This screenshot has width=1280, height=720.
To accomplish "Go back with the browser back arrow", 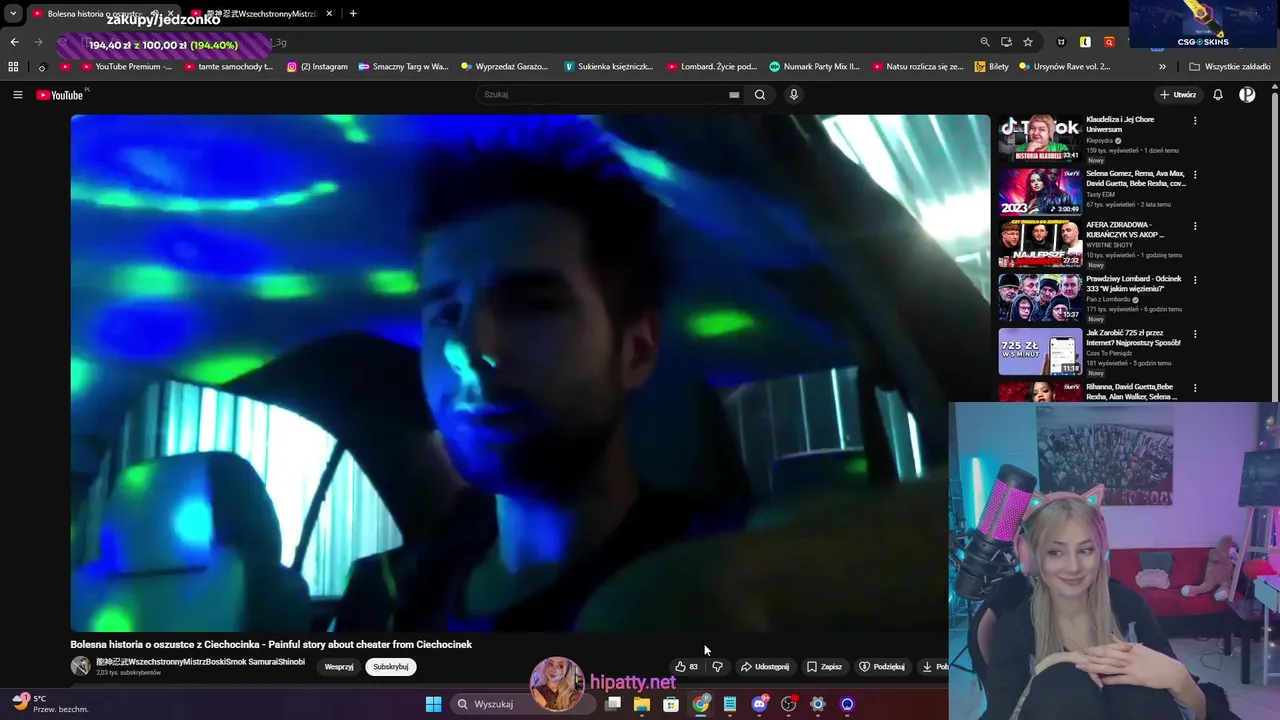I will point(14,42).
